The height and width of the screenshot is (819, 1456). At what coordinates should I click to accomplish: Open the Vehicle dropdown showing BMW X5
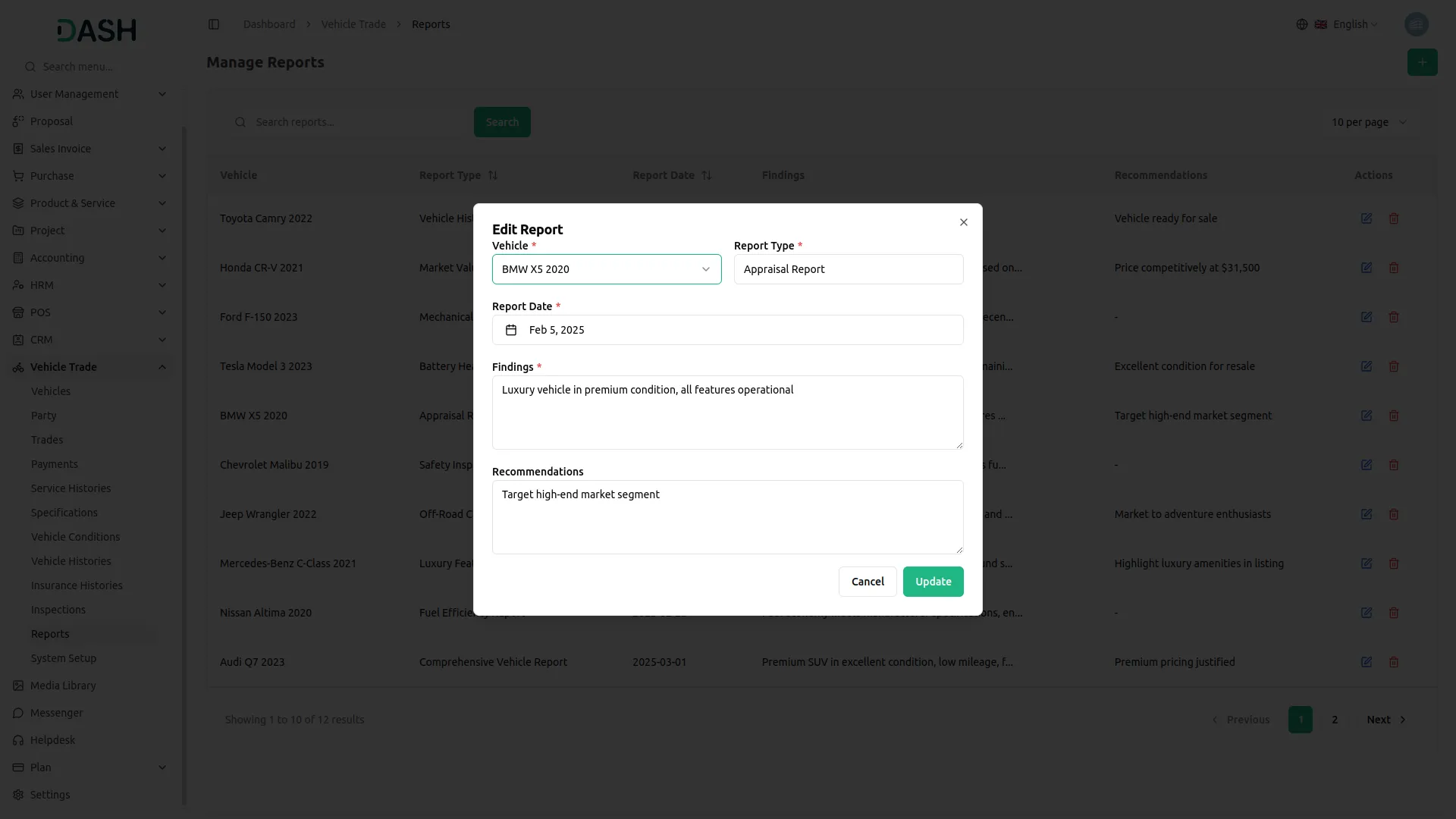(x=606, y=269)
